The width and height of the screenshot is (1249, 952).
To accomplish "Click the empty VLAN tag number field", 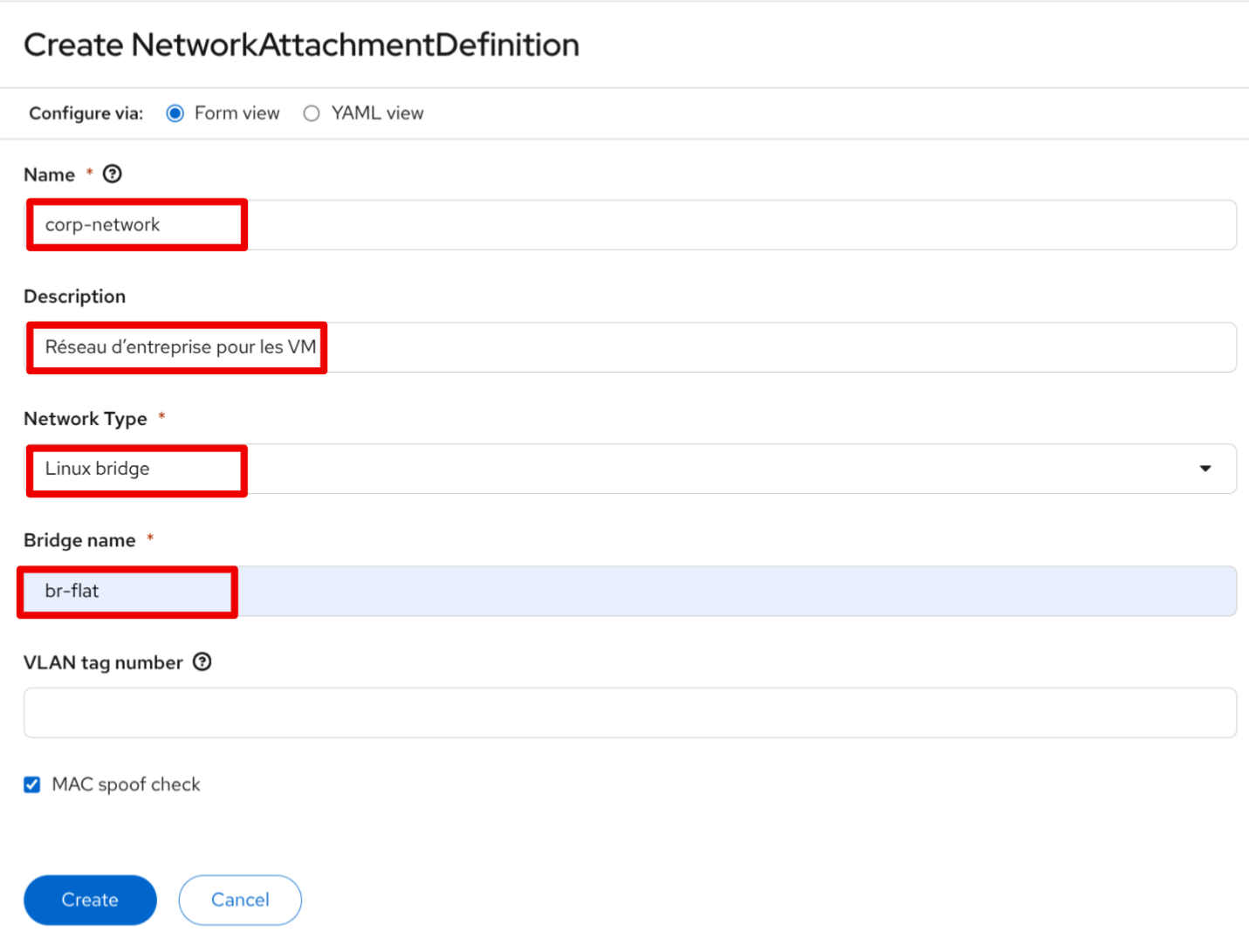I will pyautogui.click(x=628, y=713).
